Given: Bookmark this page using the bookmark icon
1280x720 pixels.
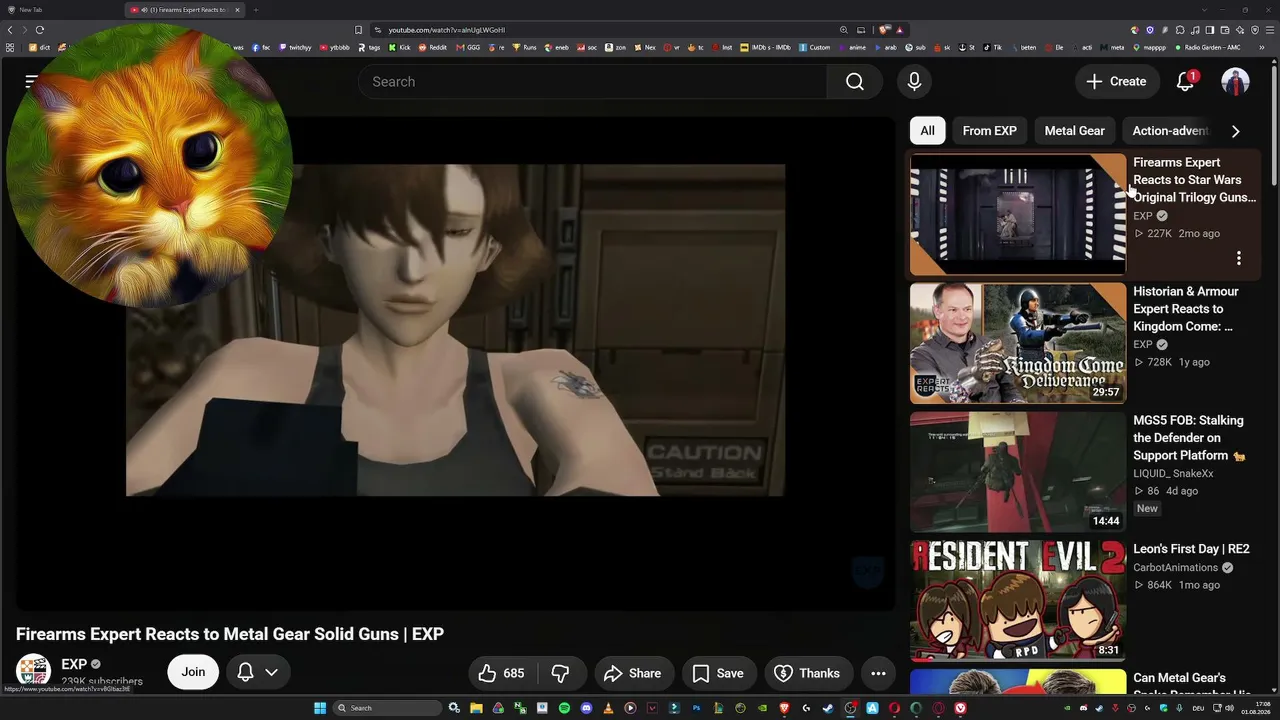Looking at the screenshot, I should [x=358, y=30].
